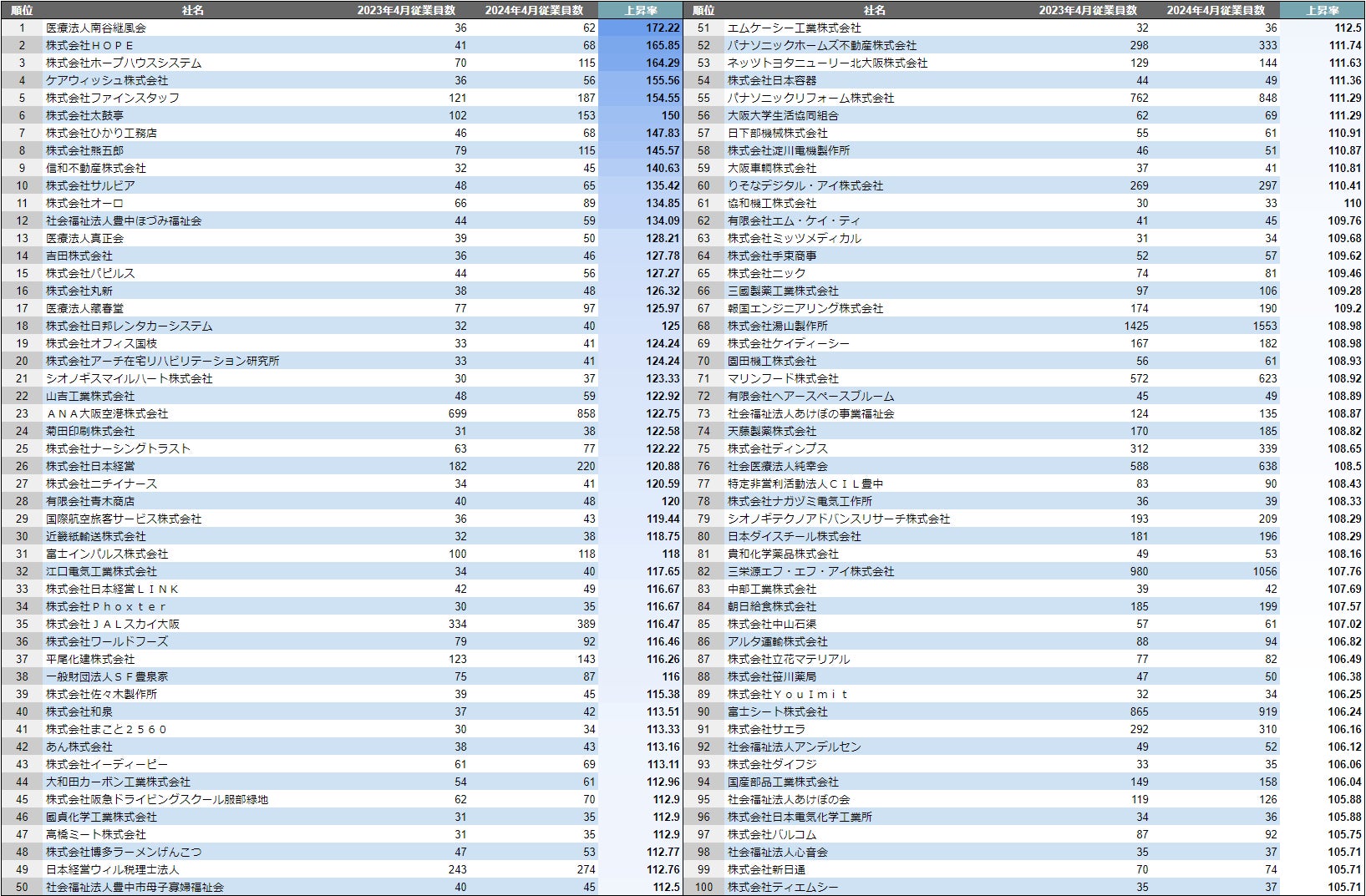Click on 株式会社ホープハウスシステム

click(x=124, y=63)
